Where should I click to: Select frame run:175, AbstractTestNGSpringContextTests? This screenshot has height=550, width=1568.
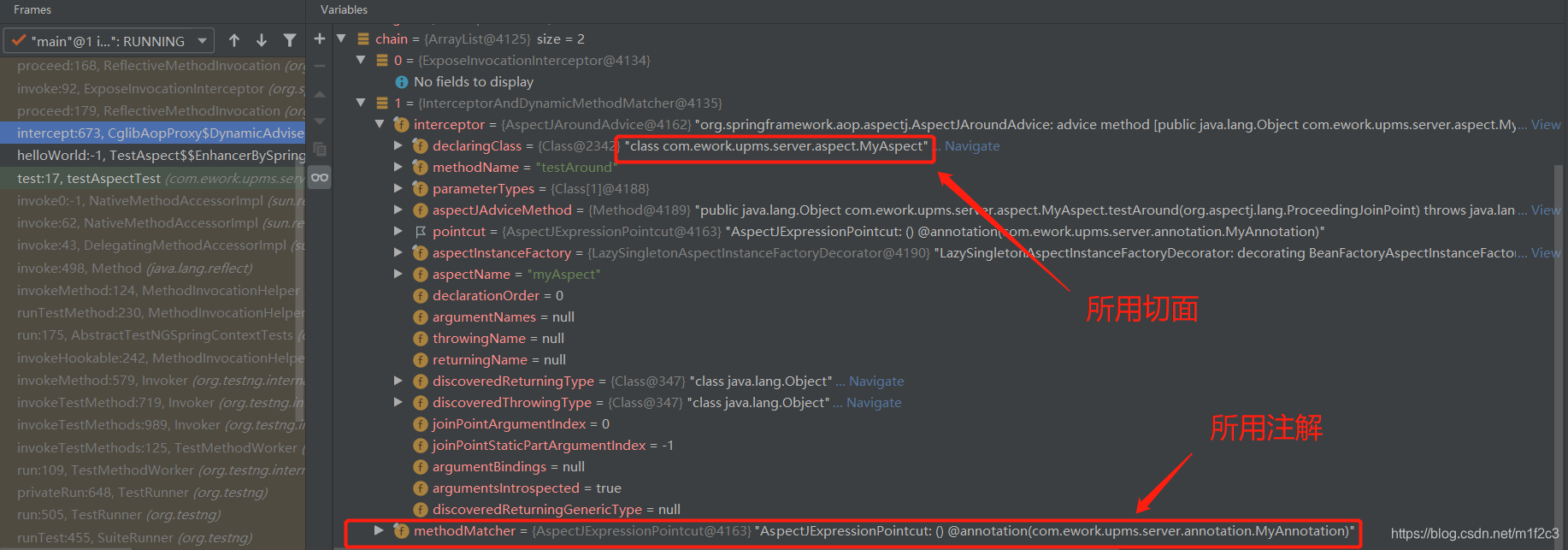(152, 335)
